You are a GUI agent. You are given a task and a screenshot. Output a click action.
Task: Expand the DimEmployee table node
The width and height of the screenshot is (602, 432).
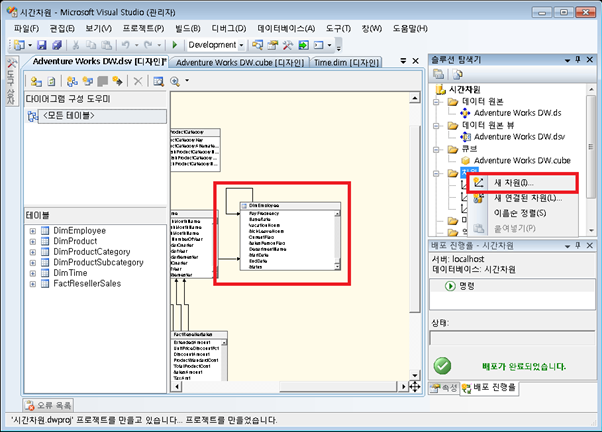(x=33, y=231)
